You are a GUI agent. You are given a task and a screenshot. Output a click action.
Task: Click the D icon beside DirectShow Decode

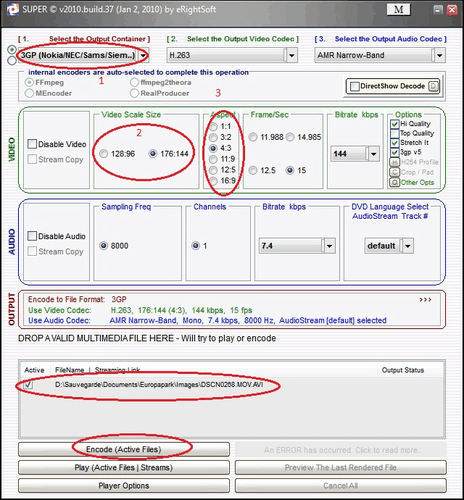433,86
